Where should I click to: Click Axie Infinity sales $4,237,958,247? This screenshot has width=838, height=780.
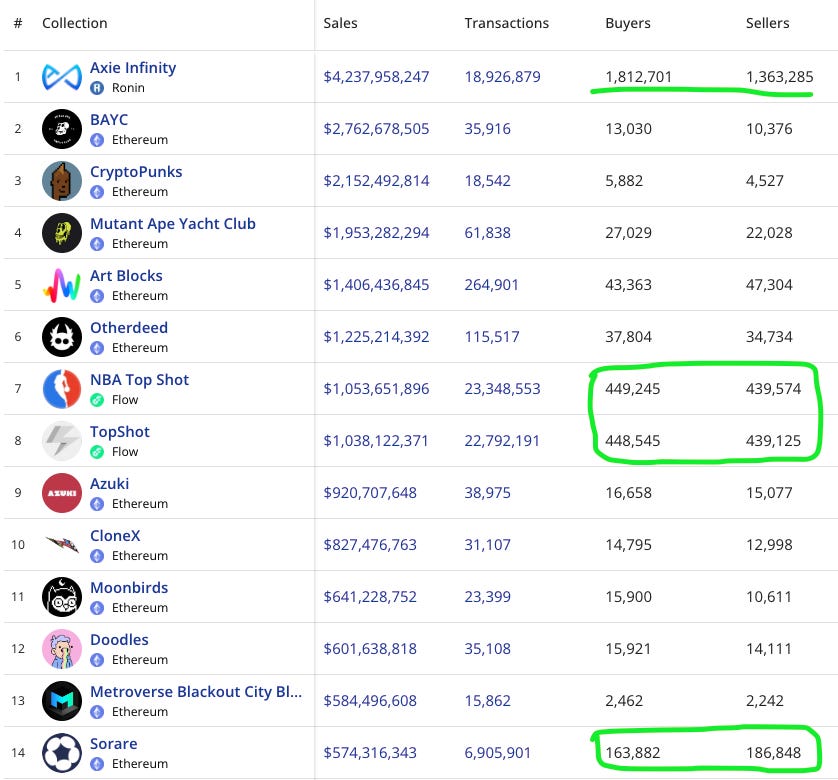[x=376, y=77]
